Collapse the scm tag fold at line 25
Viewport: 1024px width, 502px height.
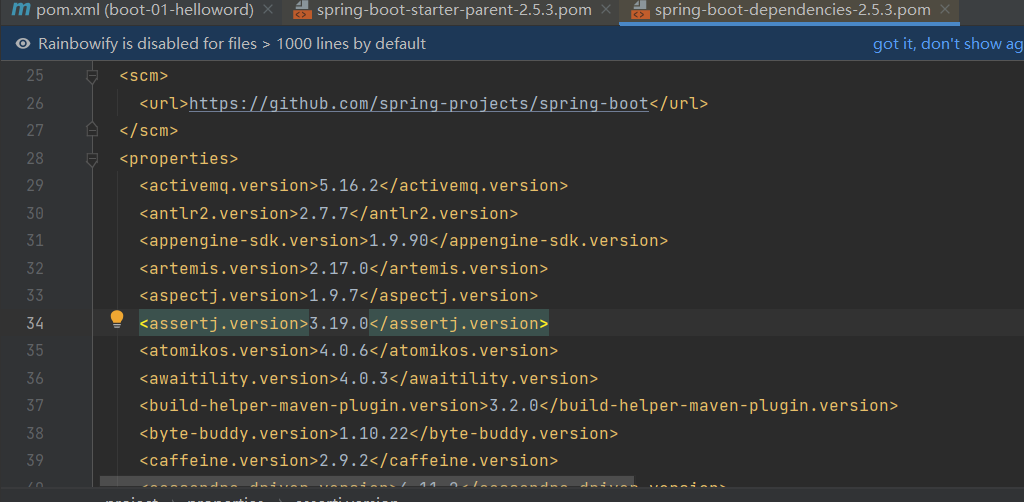(x=93, y=76)
